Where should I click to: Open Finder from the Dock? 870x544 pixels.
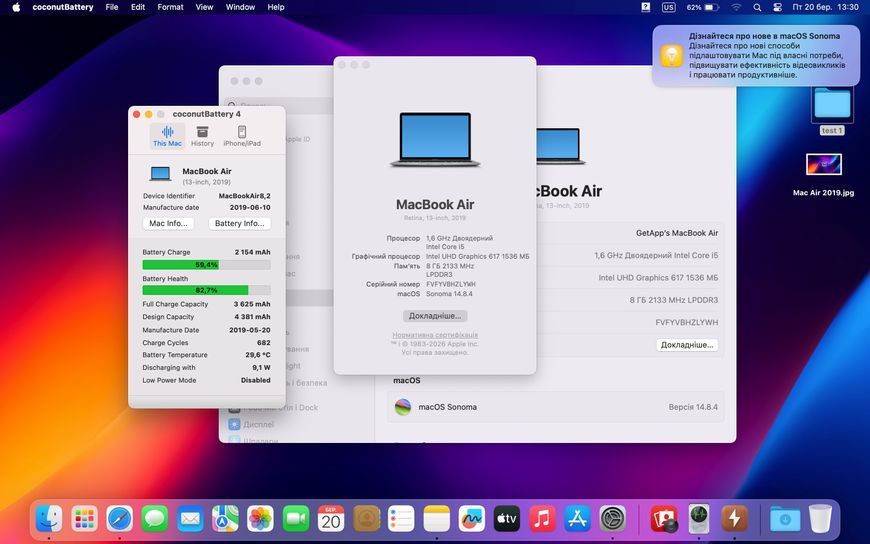pyautogui.click(x=49, y=518)
